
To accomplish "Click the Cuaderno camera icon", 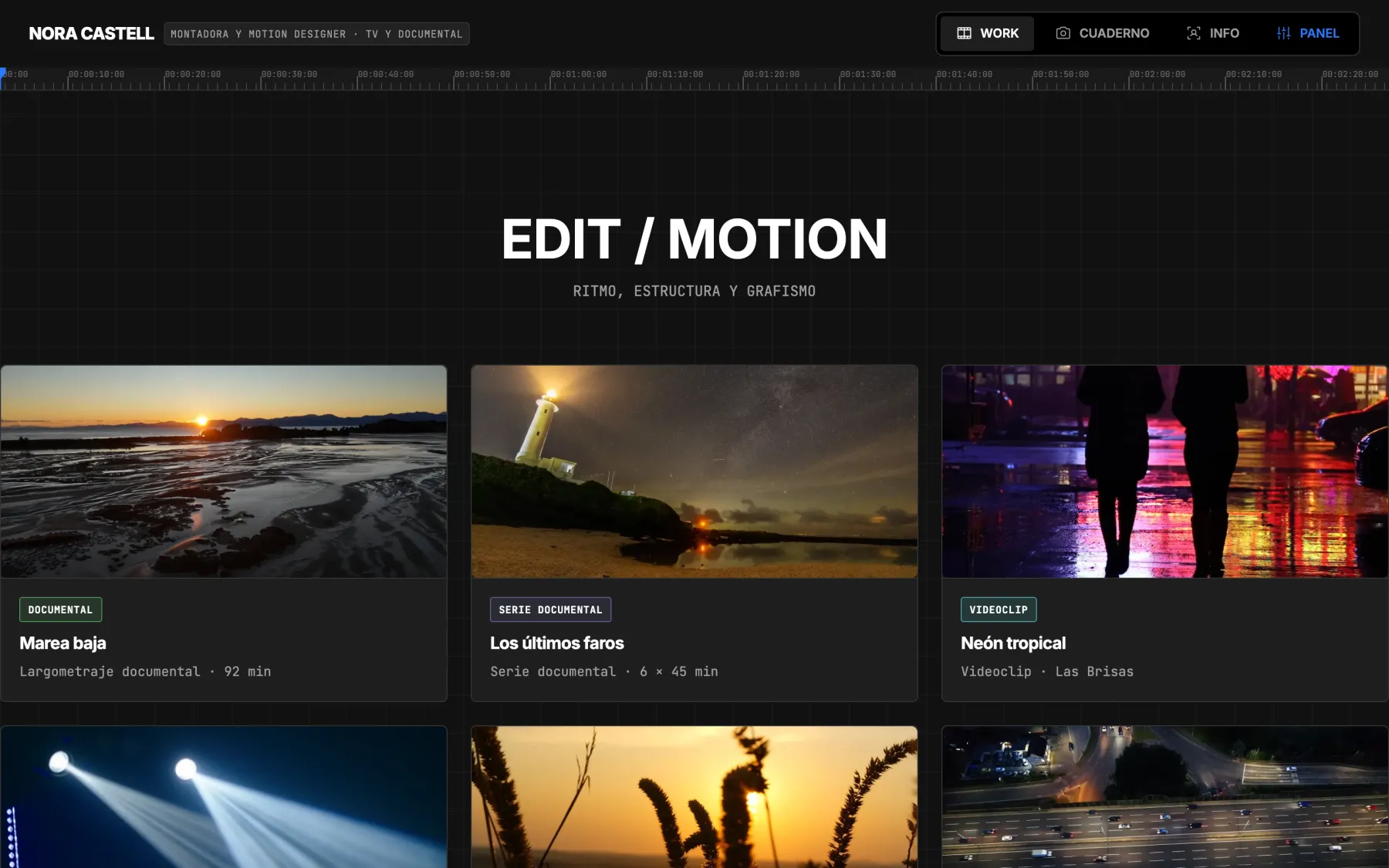I will (1063, 33).
